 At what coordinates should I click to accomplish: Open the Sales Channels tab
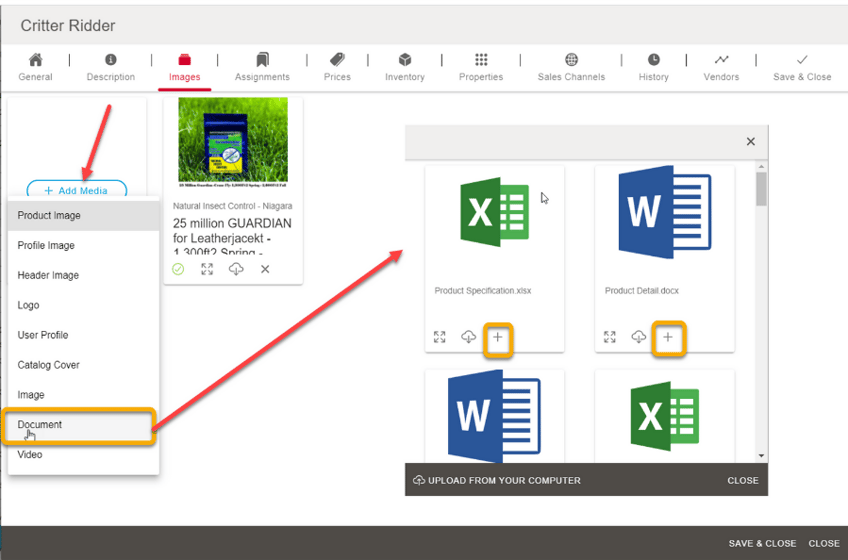571,67
